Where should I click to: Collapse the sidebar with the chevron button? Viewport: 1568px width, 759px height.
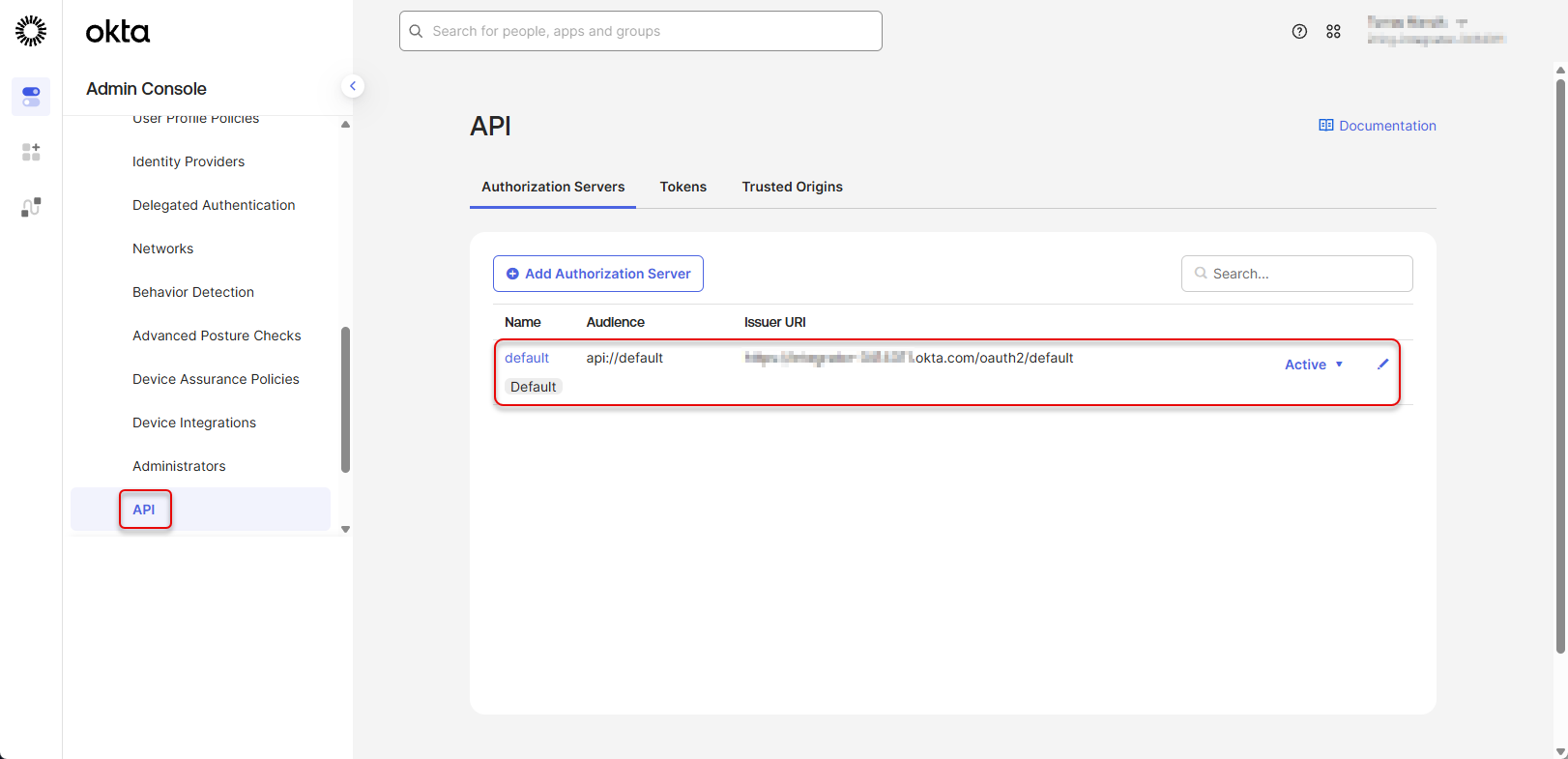(x=353, y=86)
